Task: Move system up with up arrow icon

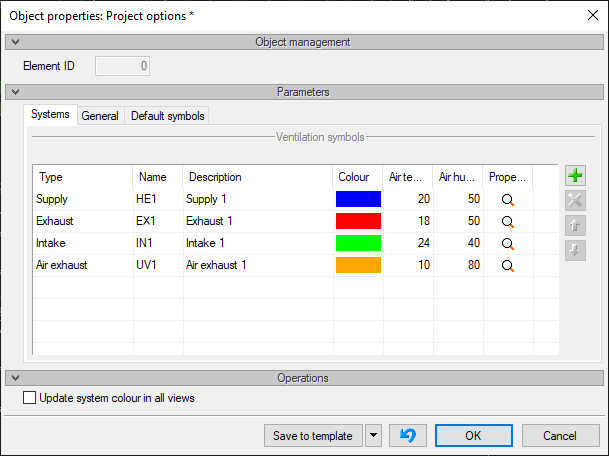Action: click(575, 225)
